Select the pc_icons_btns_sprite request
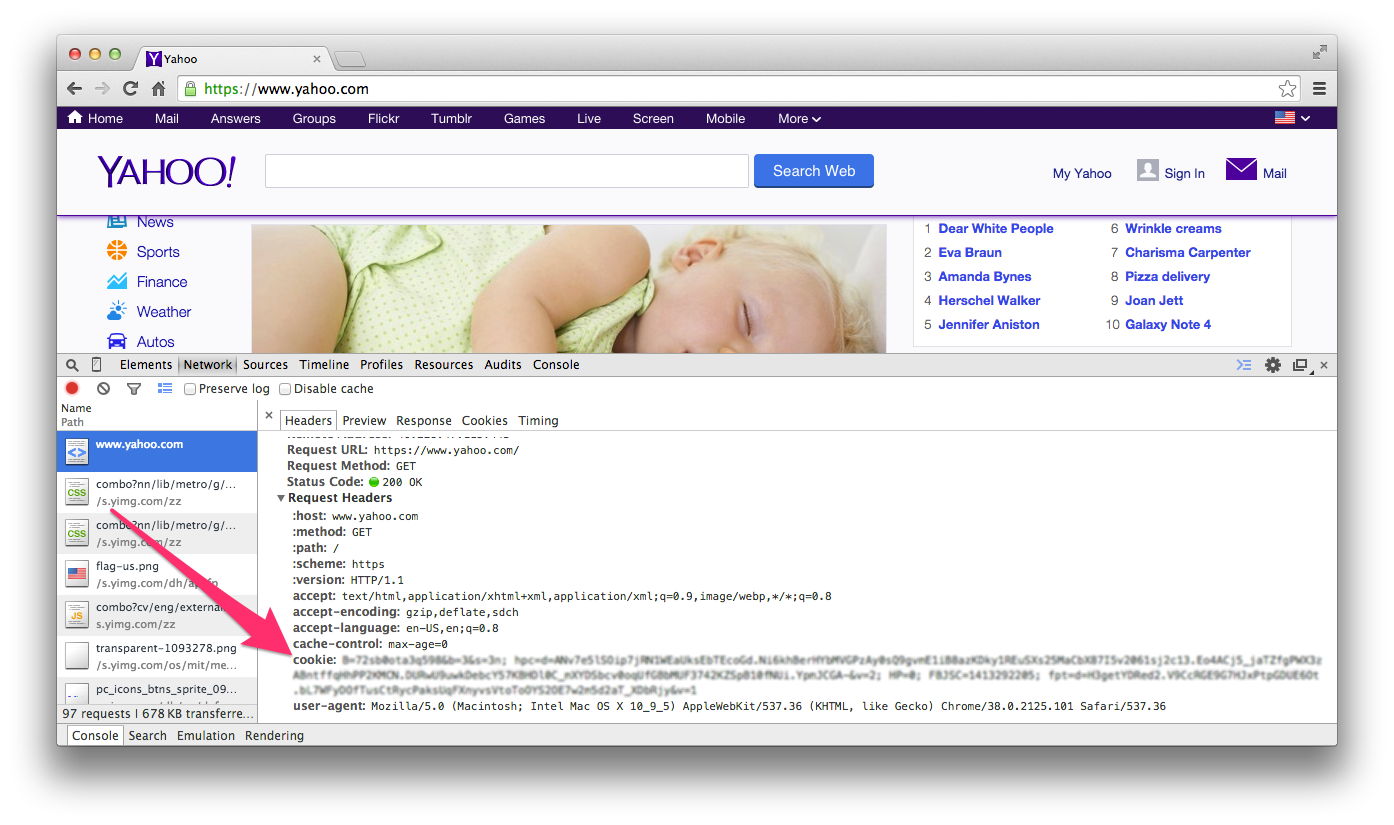Image resolution: width=1394 pixels, height=825 pixels. [157, 691]
